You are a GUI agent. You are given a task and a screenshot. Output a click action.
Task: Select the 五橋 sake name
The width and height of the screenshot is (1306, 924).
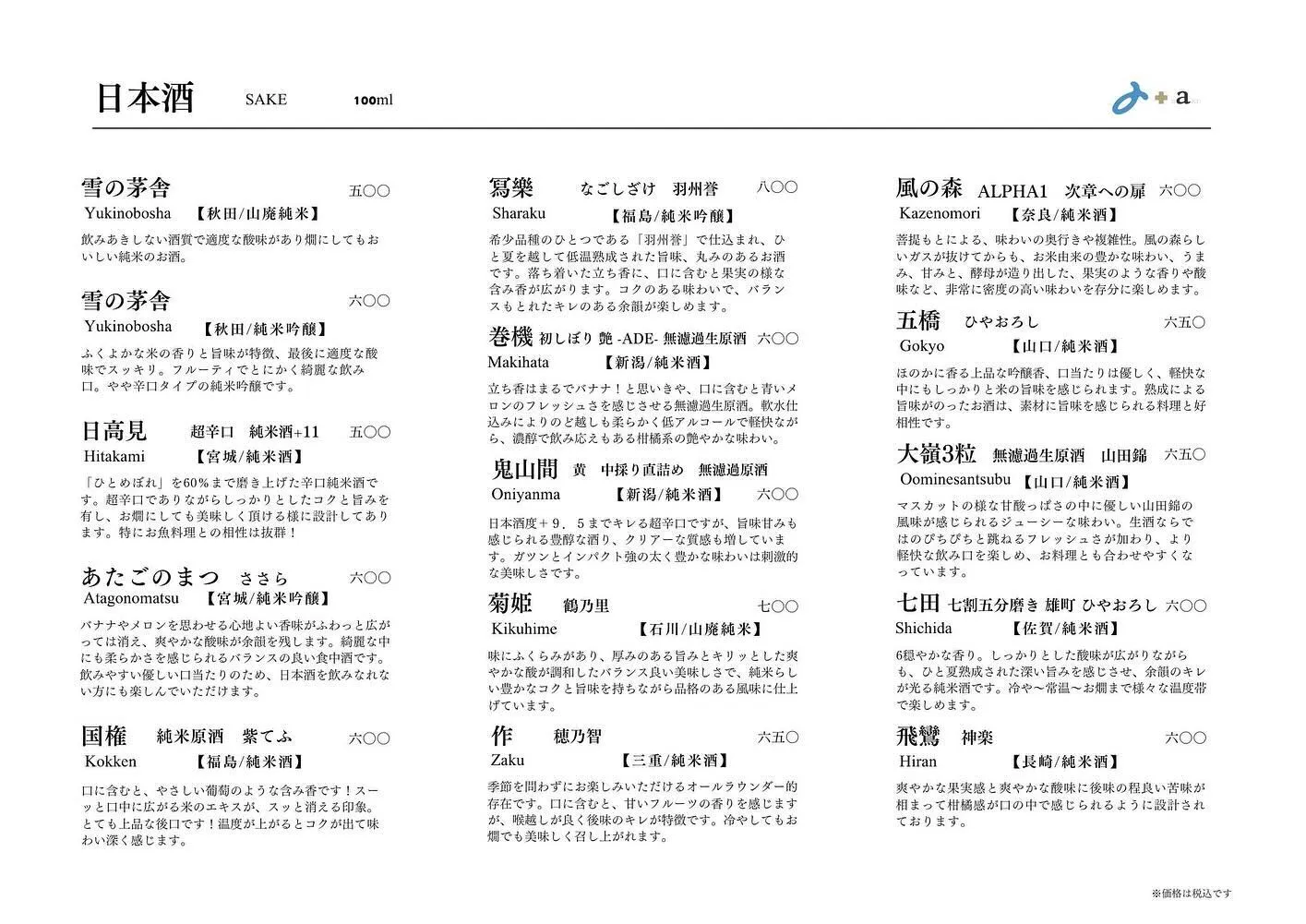pos(918,320)
